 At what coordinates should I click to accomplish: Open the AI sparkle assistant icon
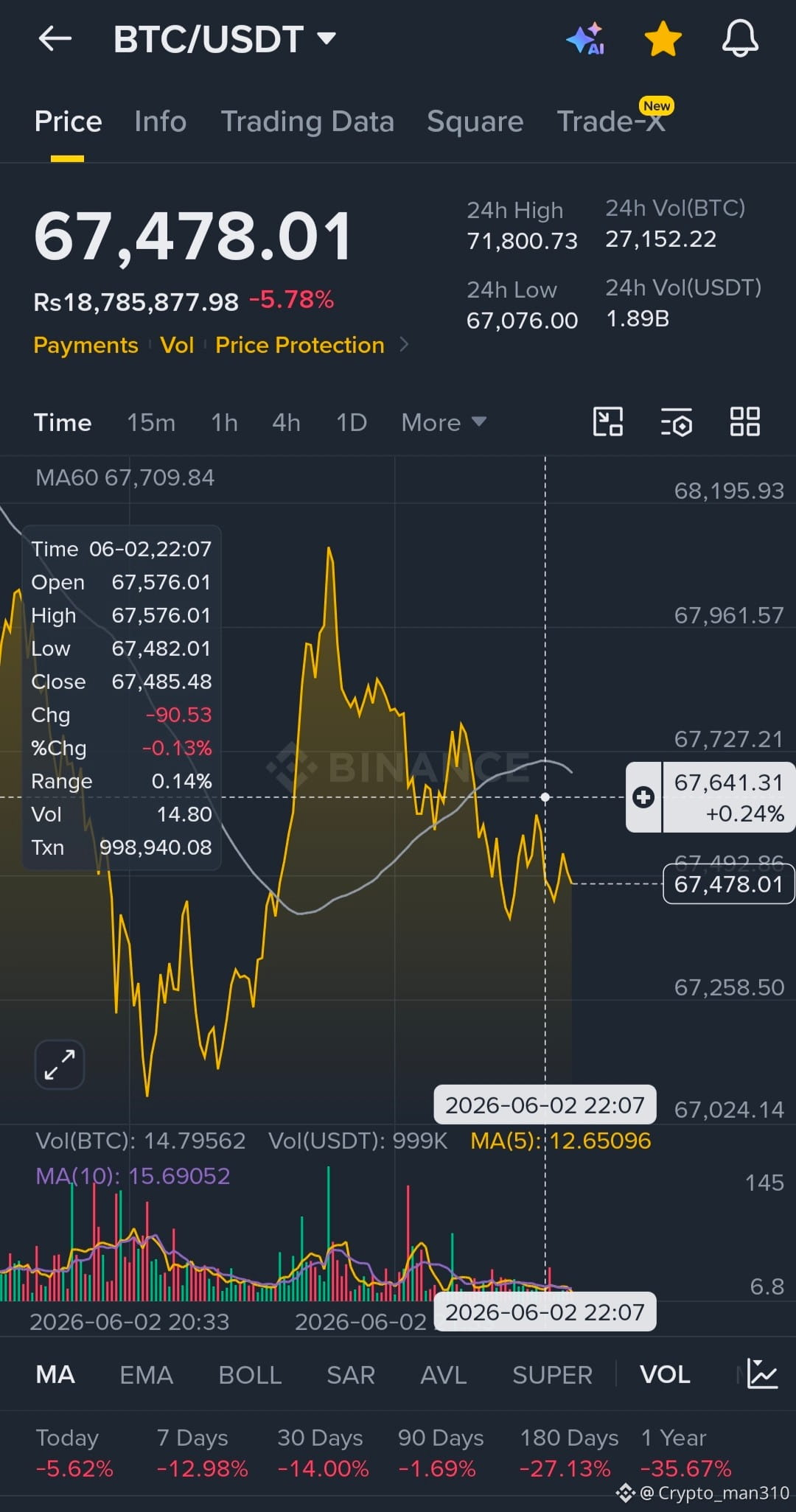586,38
